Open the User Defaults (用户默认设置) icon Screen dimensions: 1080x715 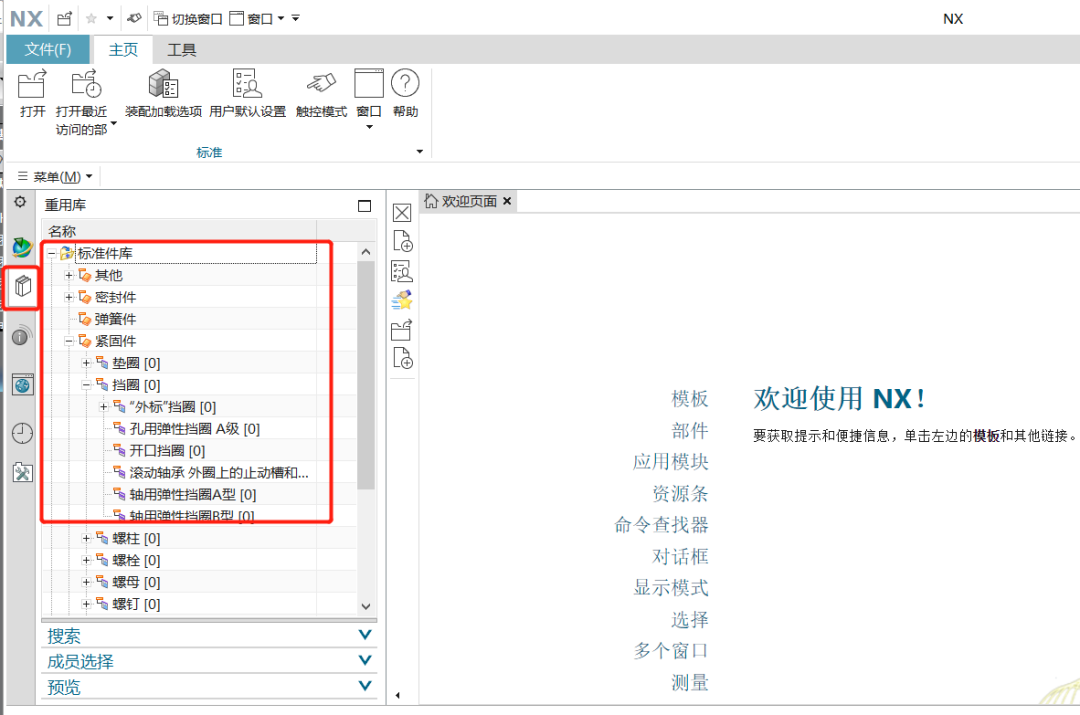247,86
